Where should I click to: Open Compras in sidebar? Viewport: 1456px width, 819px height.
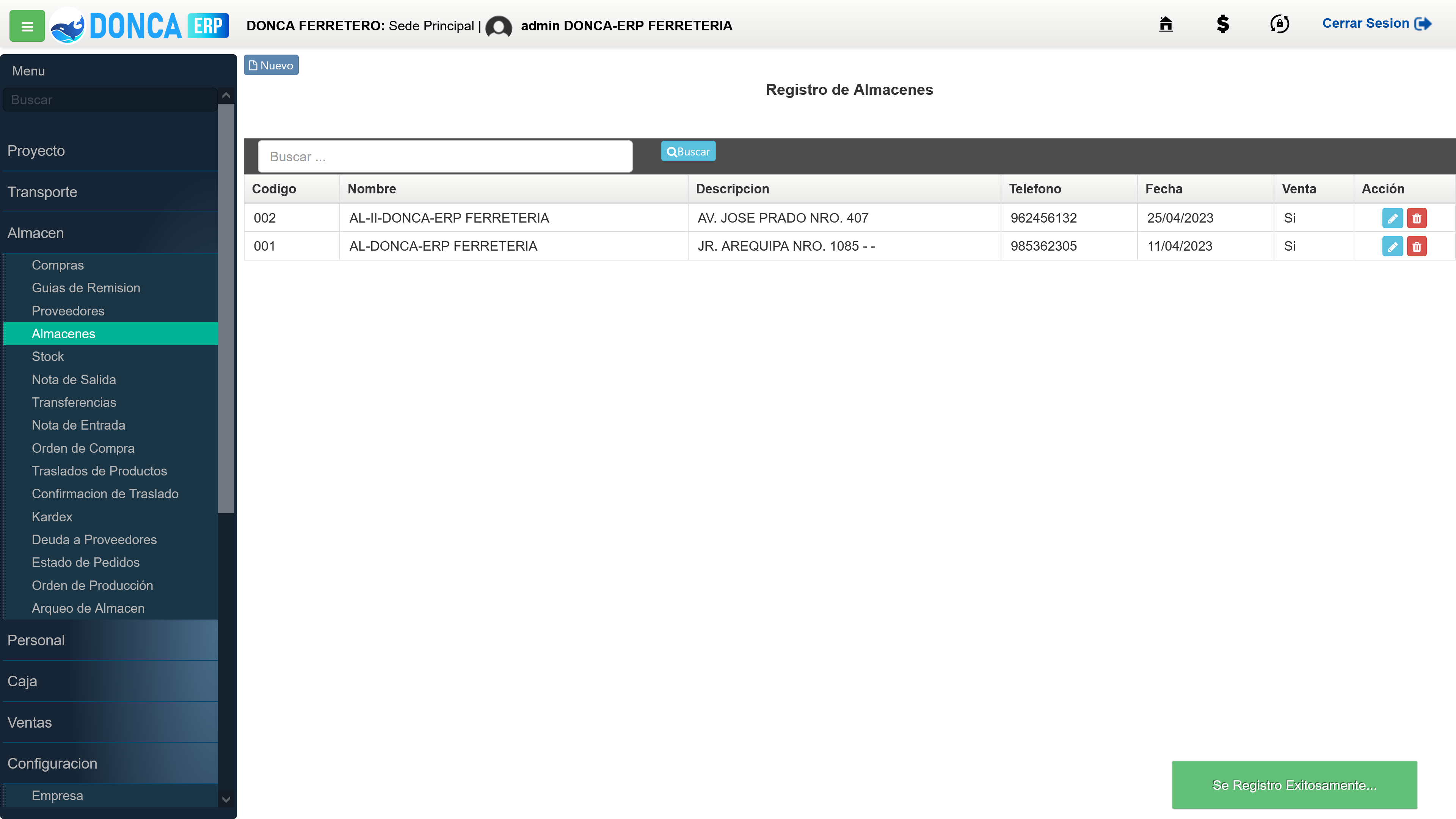(110, 265)
